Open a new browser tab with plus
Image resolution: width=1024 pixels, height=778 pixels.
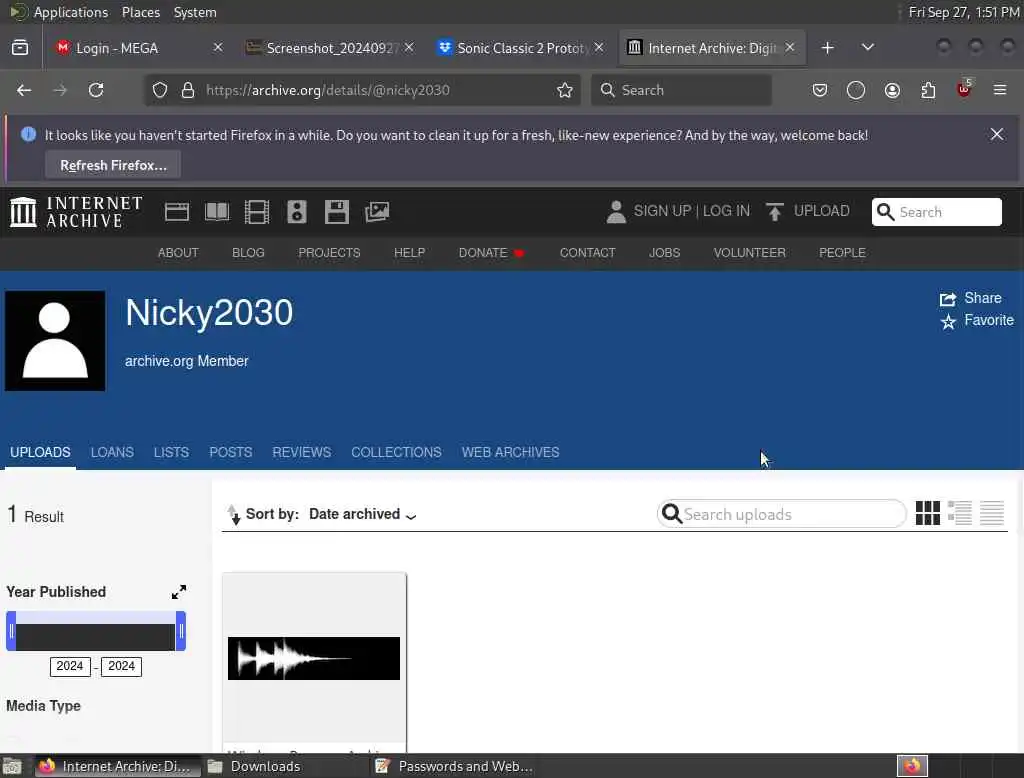pyautogui.click(x=827, y=48)
